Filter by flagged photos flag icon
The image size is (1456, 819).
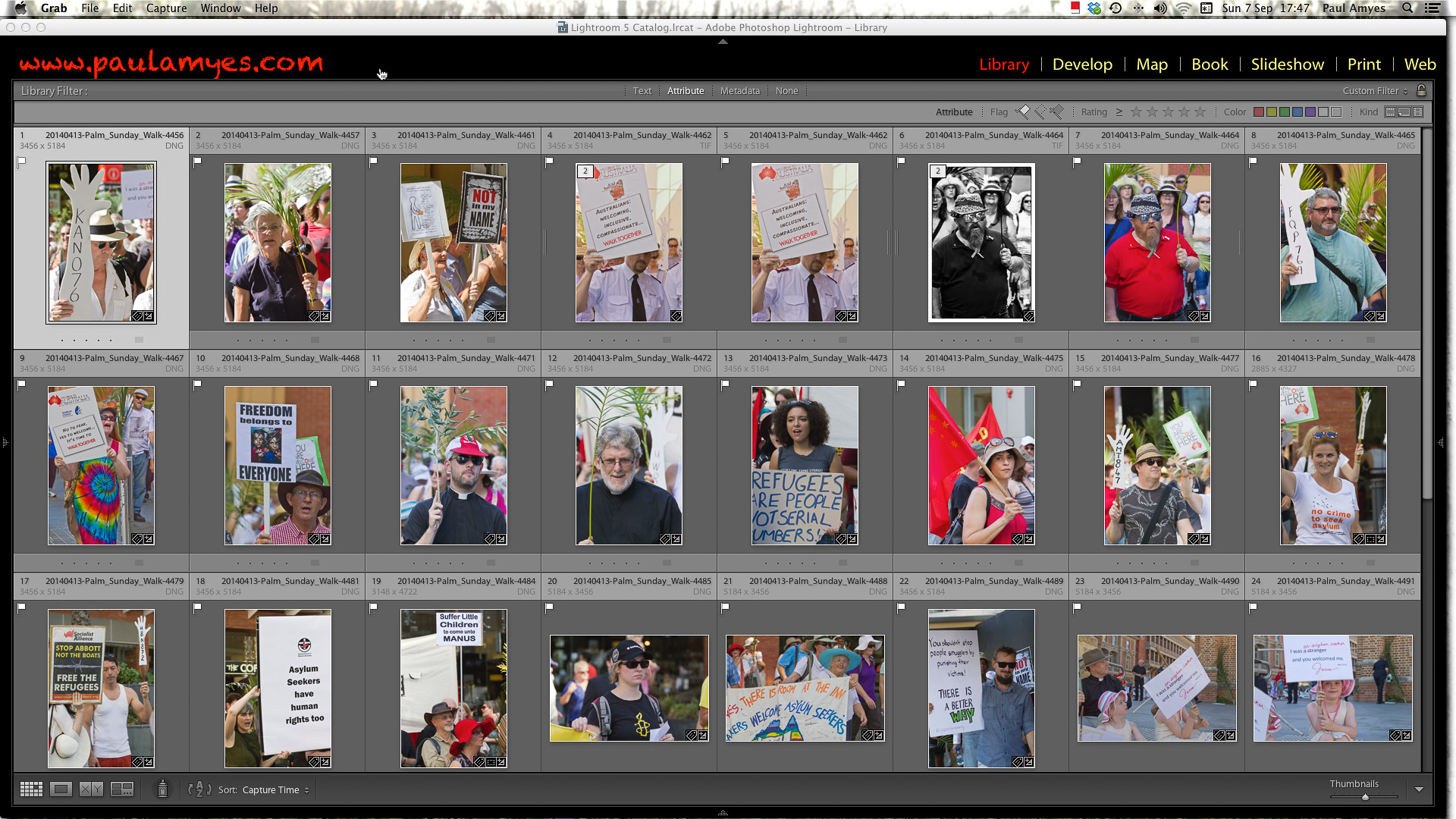click(x=1023, y=111)
